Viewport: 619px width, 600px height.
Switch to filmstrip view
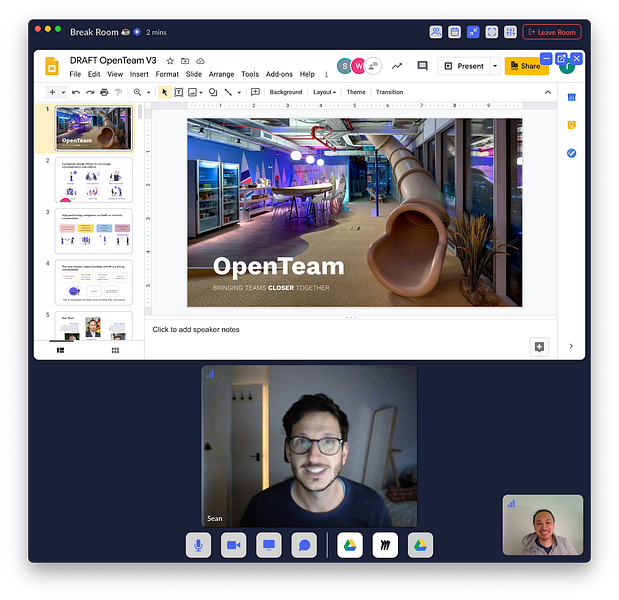[60, 350]
